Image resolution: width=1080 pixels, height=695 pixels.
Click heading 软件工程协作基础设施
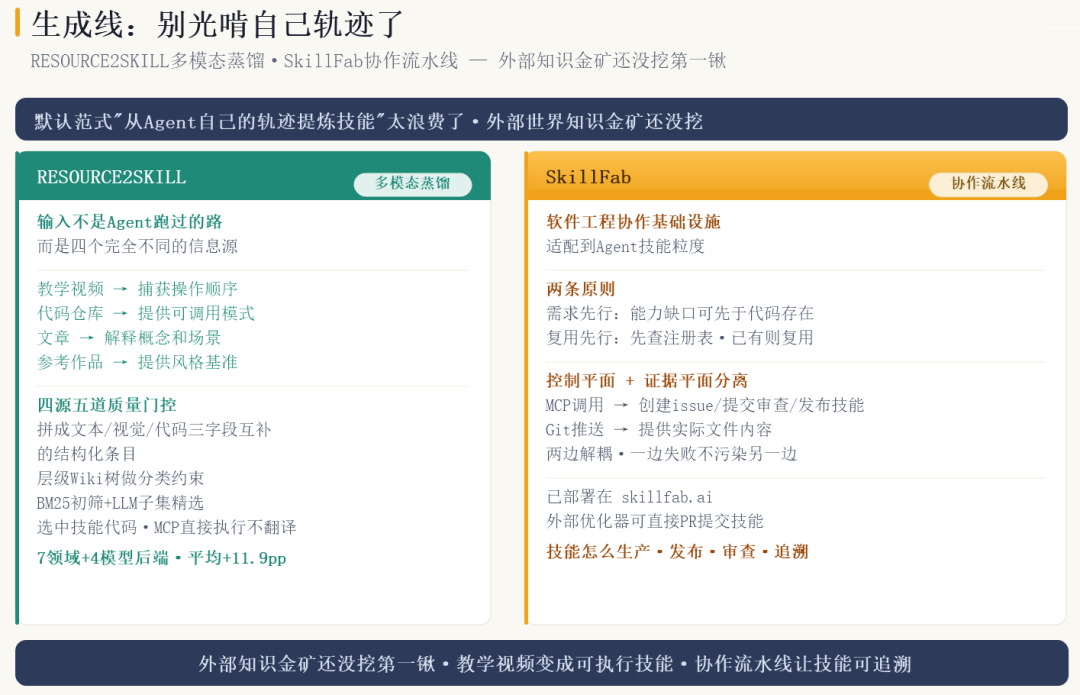pyautogui.click(x=633, y=222)
